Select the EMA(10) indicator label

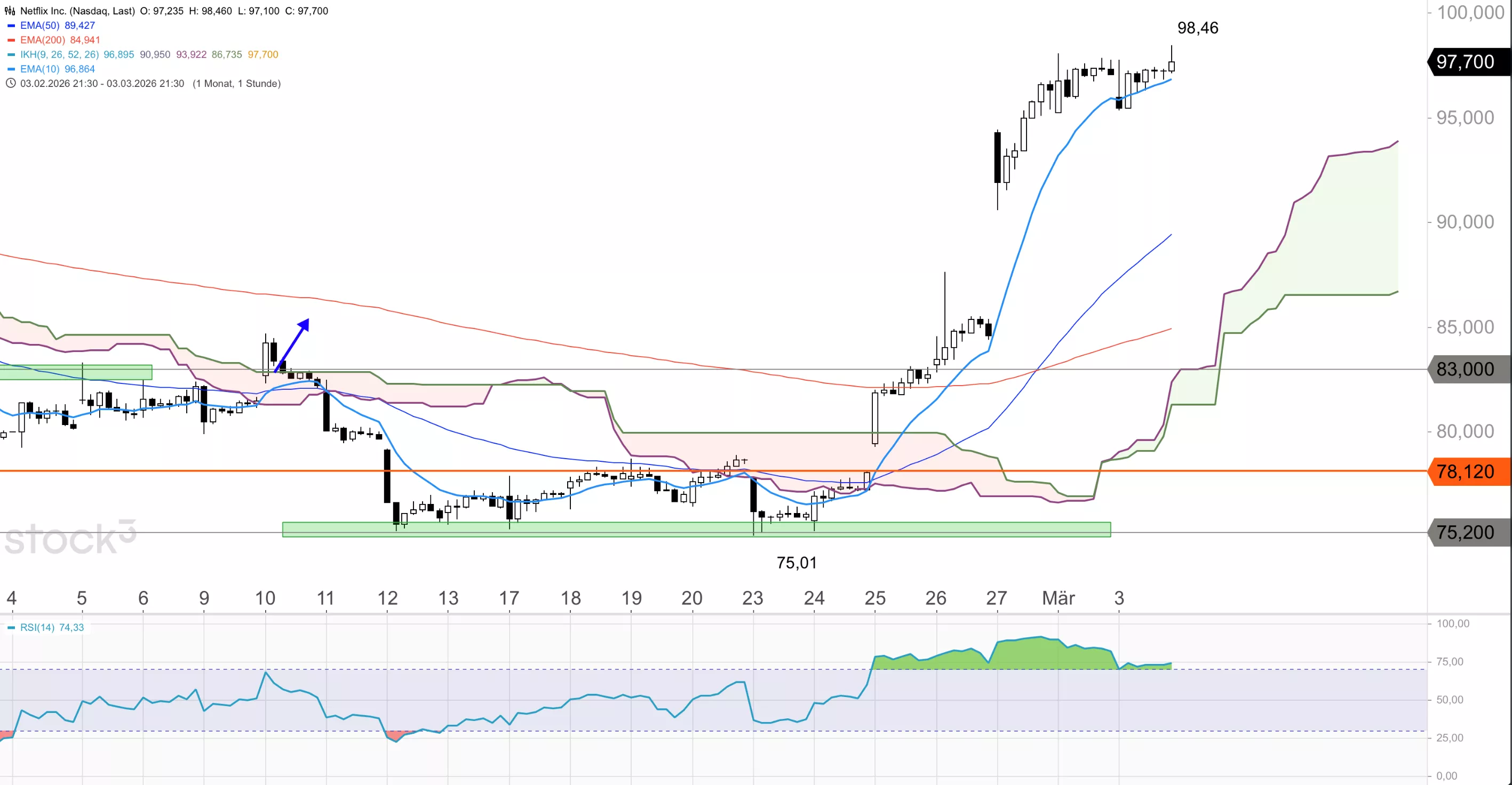pyautogui.click(x=40, y=69)
